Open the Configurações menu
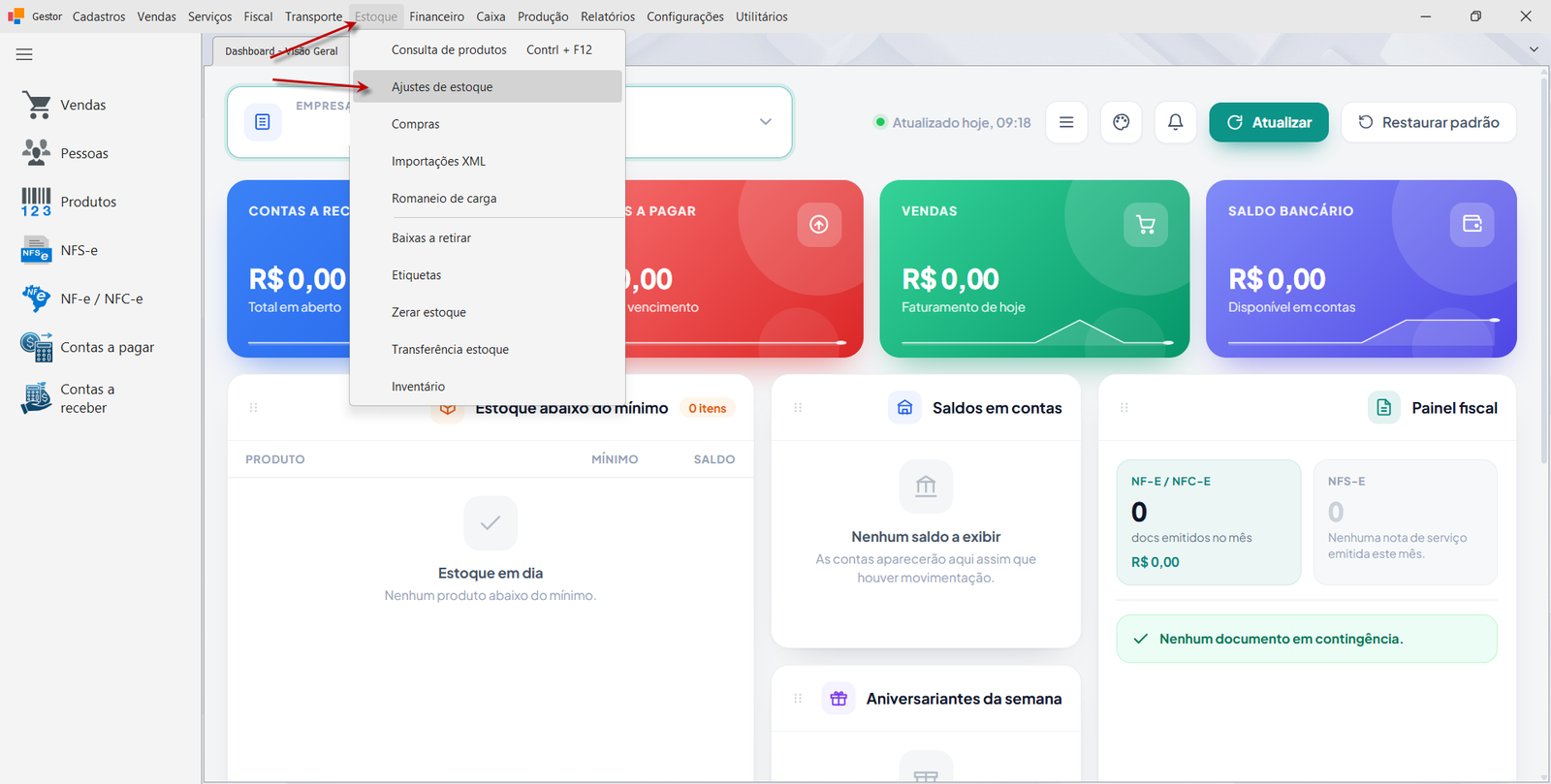The image size is (1551, 784). pos(685,16)
